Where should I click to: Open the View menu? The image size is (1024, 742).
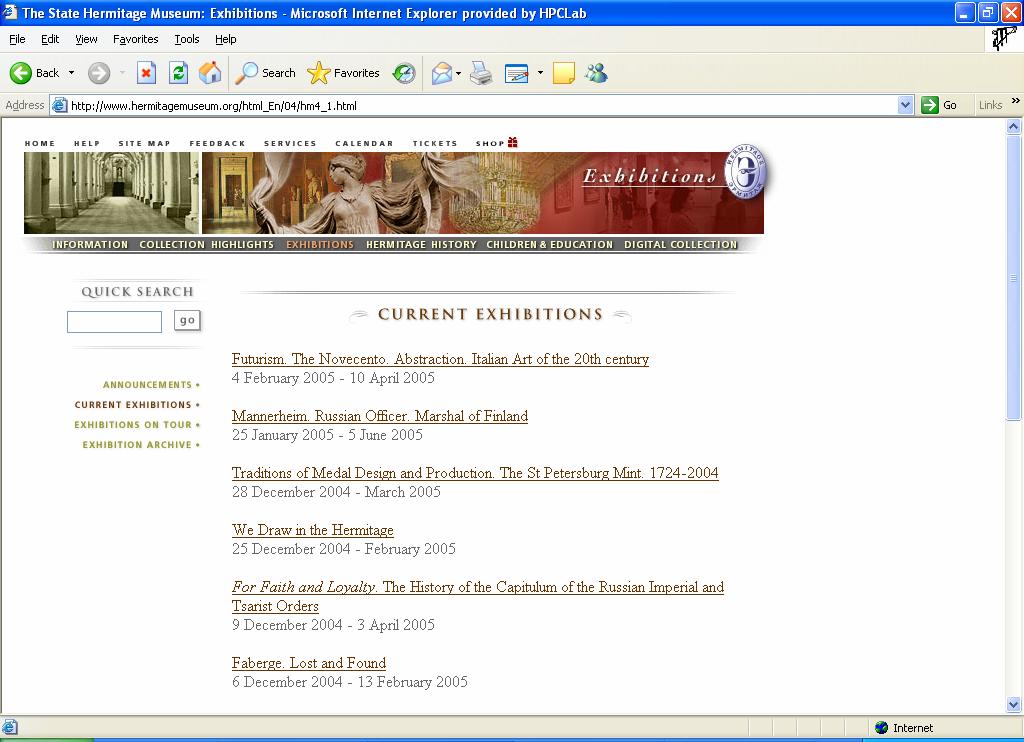click(86, 39)
